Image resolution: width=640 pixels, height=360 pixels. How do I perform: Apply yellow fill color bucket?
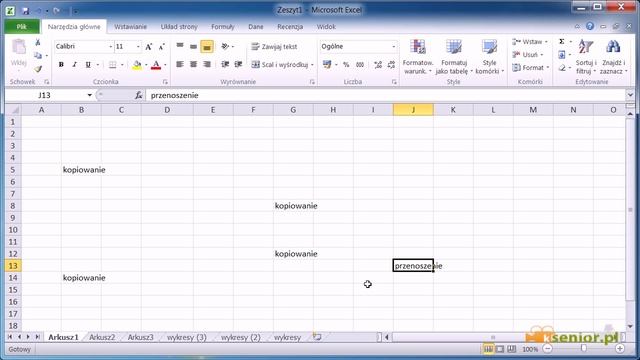[137, 64]
